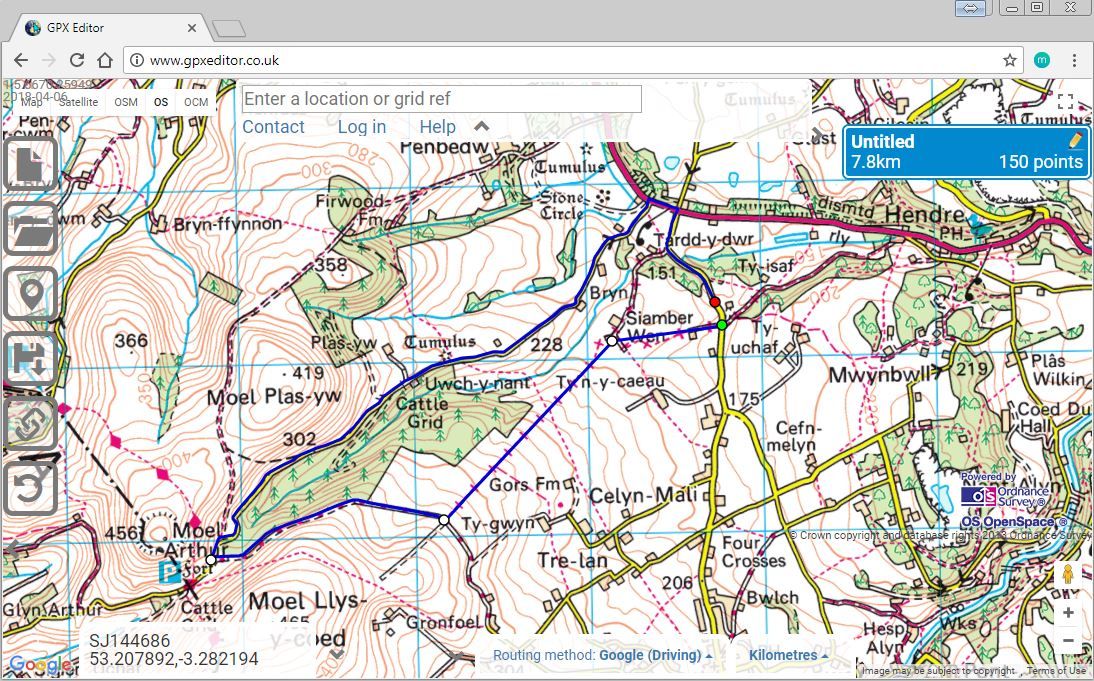Click the coordinates 53.207892,-3.282194 text
1094x681 pixels.
[x=174, y=658]
